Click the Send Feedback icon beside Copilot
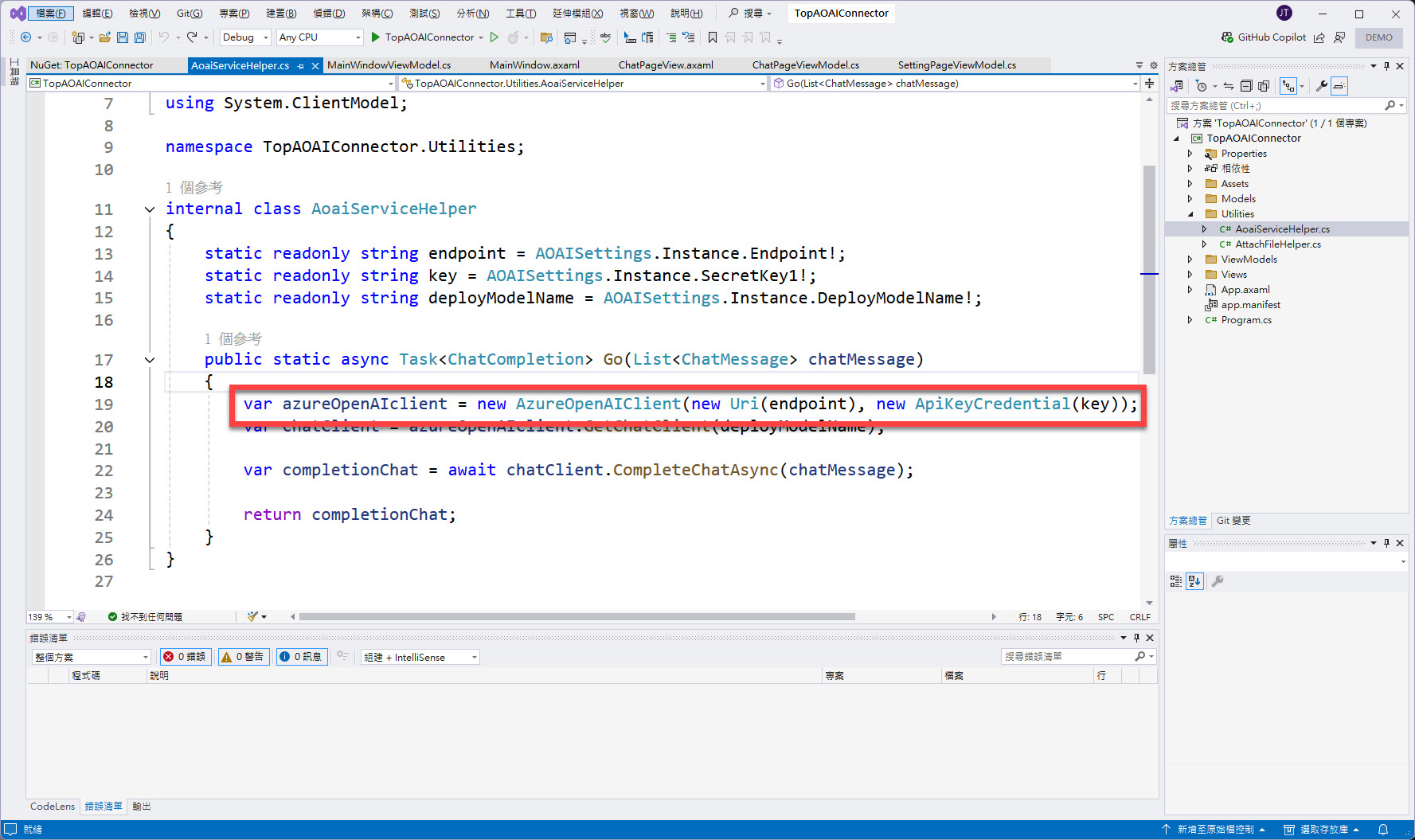 pos(1339,37)
